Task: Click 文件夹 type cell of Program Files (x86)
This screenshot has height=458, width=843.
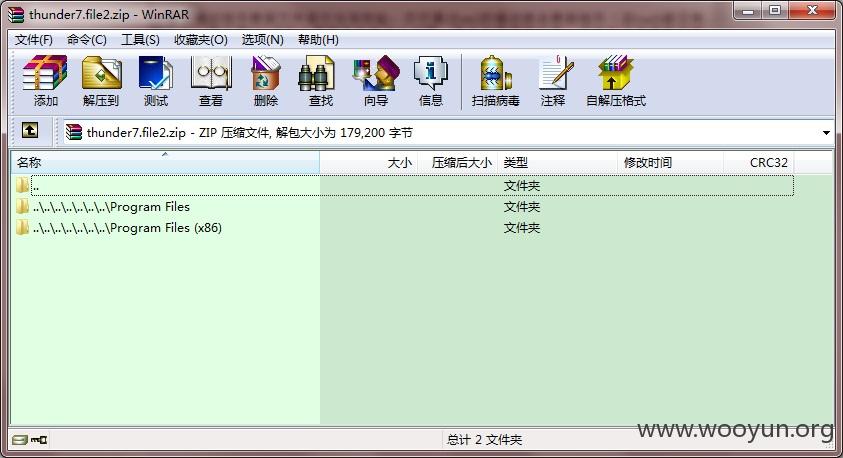Action: tap(521, 228)
